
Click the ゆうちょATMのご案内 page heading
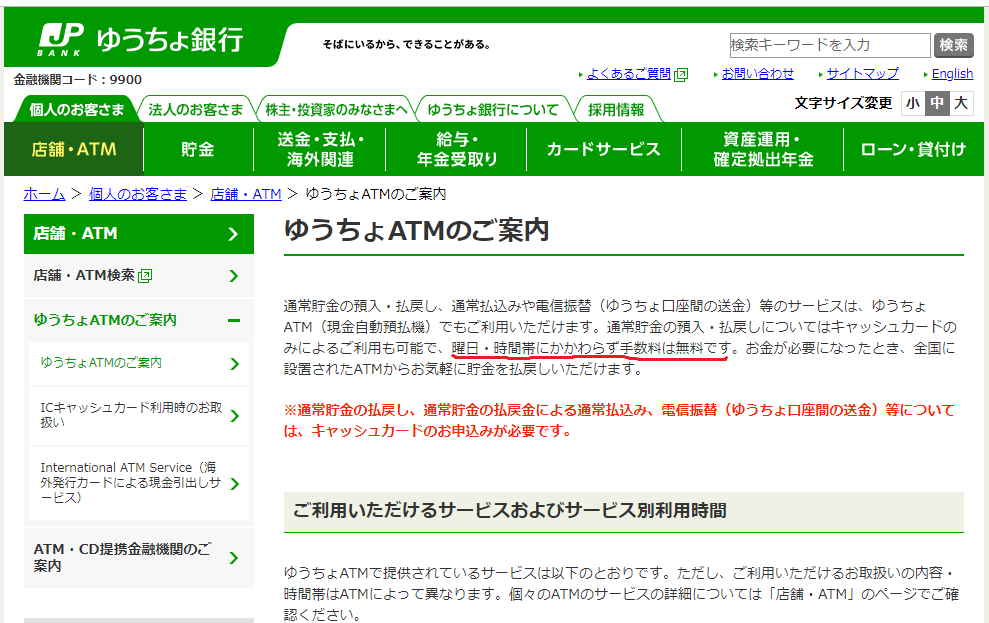tap(416, 230)
